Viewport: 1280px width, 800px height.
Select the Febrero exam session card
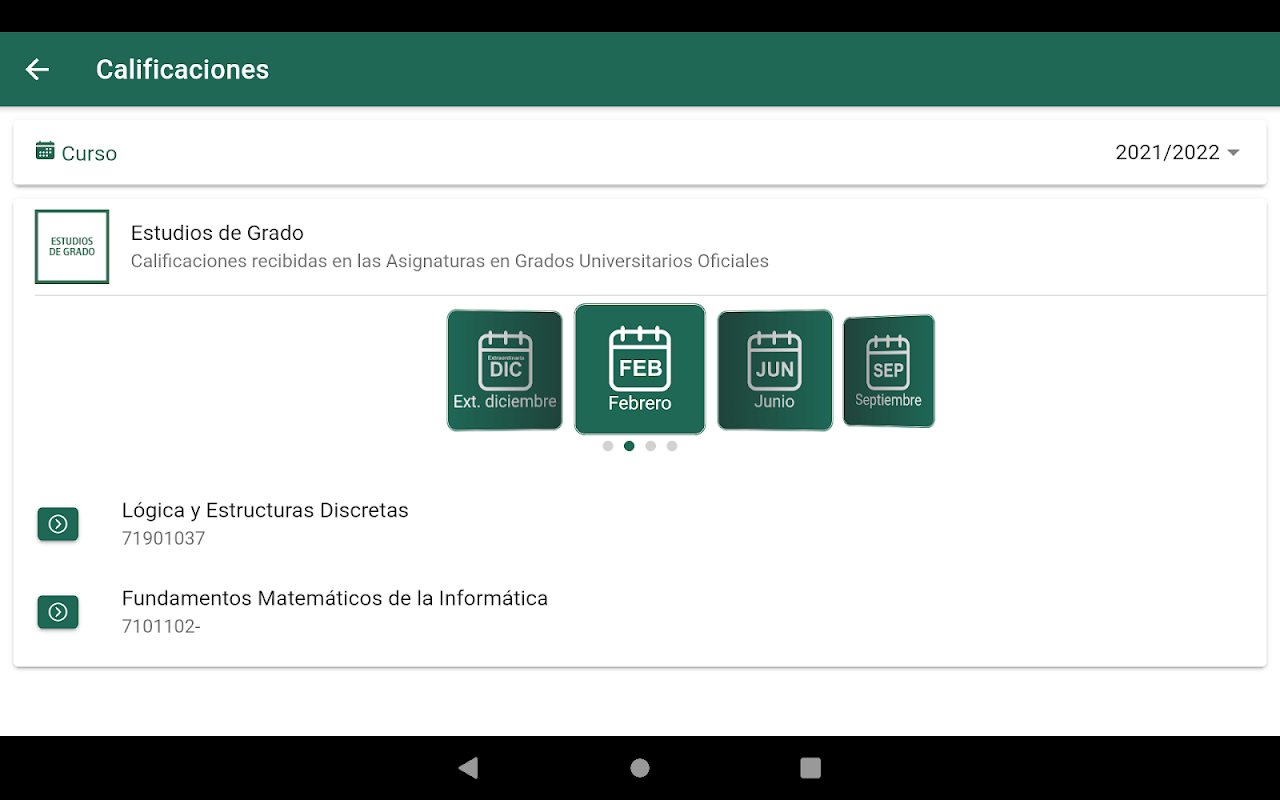click(640, 369)
